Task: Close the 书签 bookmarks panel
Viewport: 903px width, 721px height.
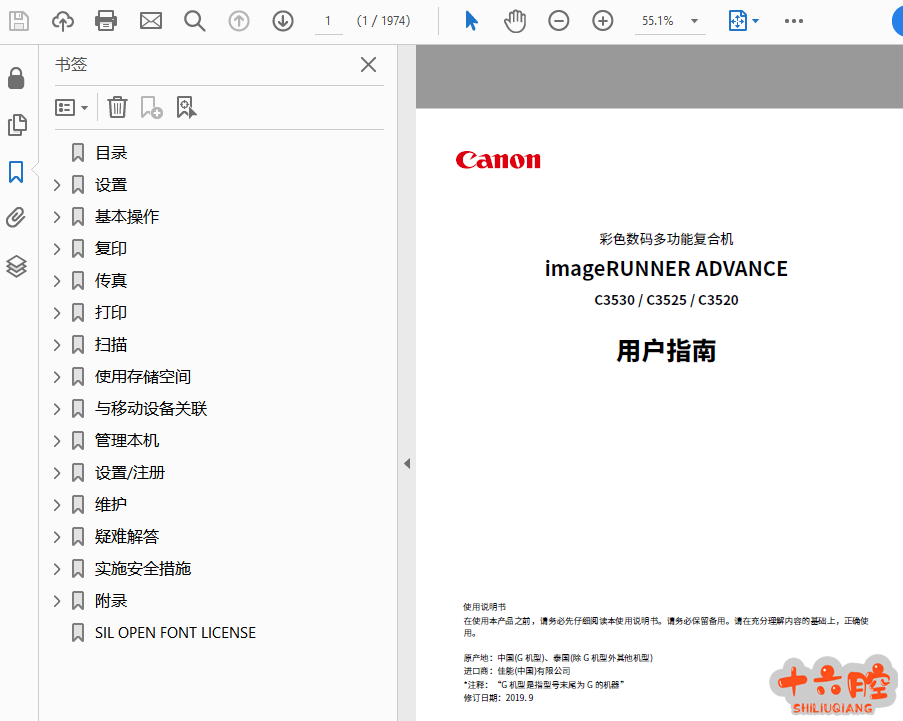Action: click(368, 65)
